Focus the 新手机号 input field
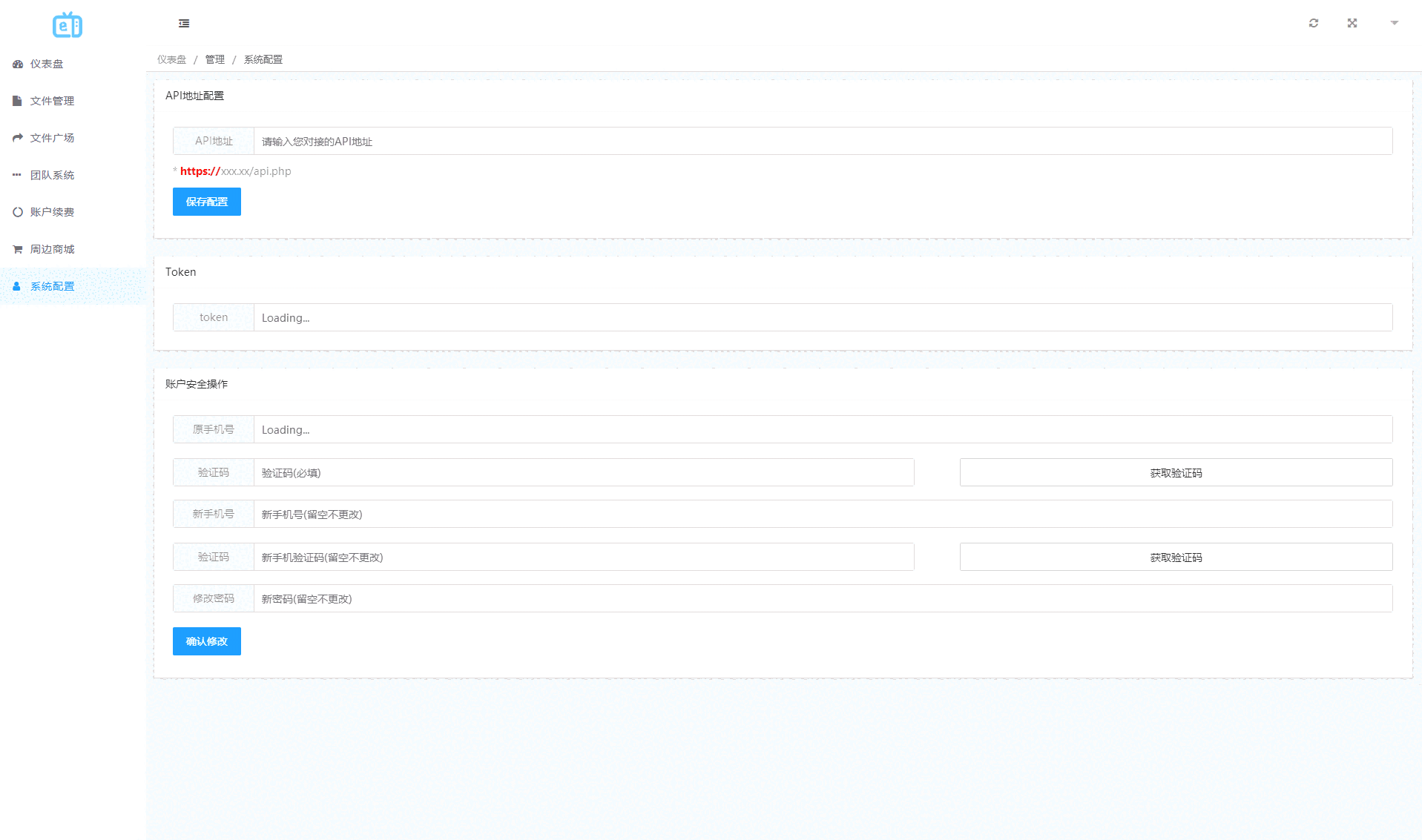1422x840 pixels. coord(823,514)
